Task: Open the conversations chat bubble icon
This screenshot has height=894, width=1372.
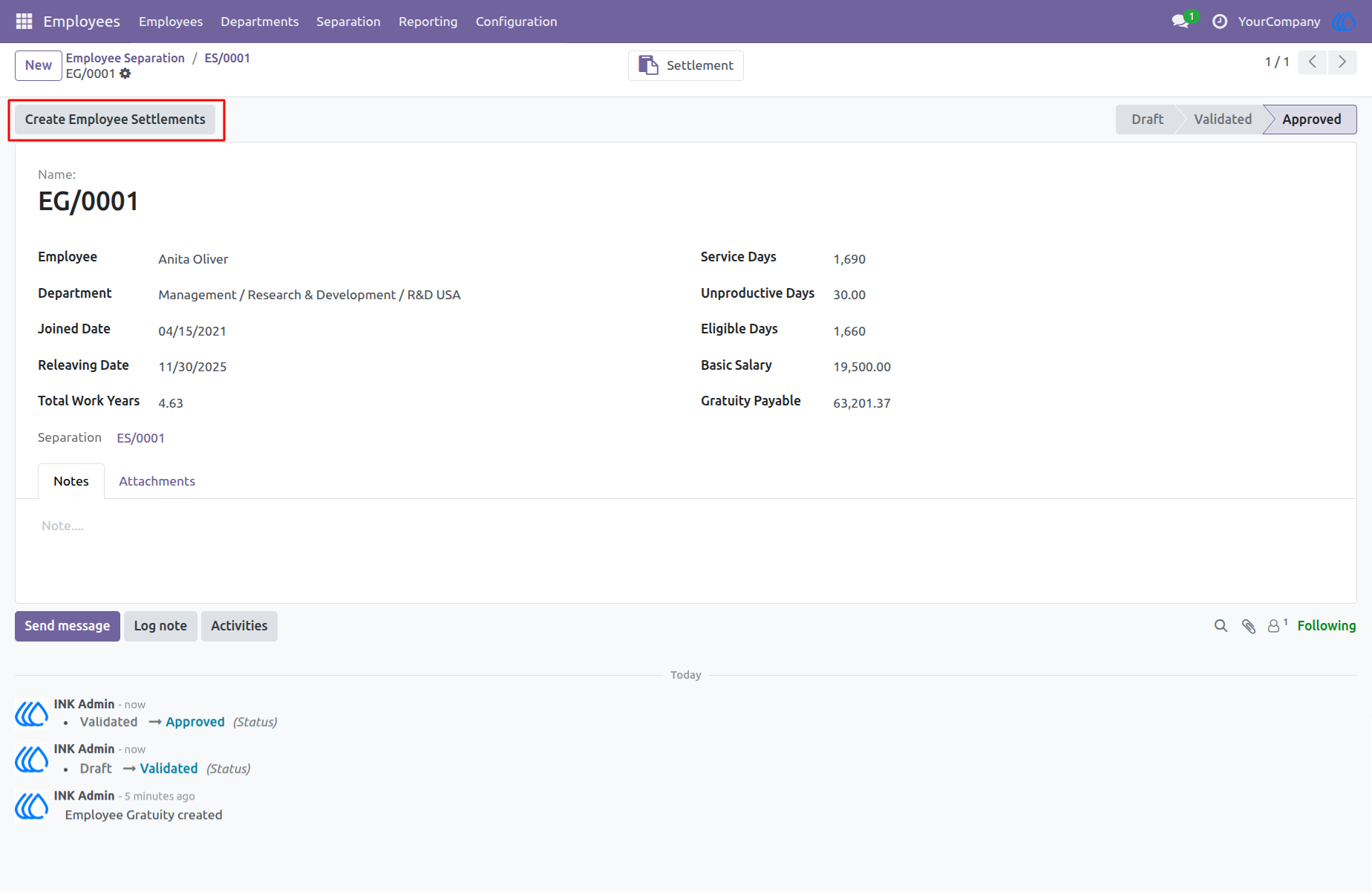Action: pos(1180,22)
